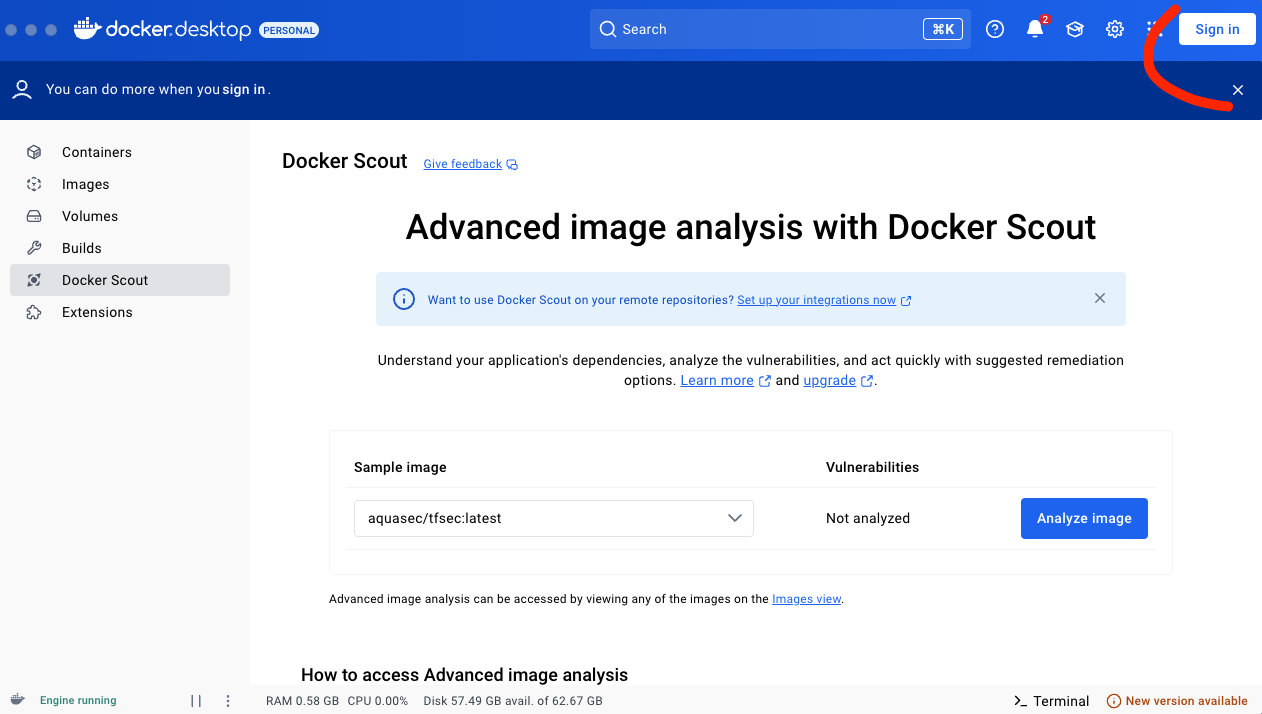Image resolution: width=1262 pixels, height=714 pixels.
Task: Click the Images icon in sidebar
Action: [x=34, y=184]
